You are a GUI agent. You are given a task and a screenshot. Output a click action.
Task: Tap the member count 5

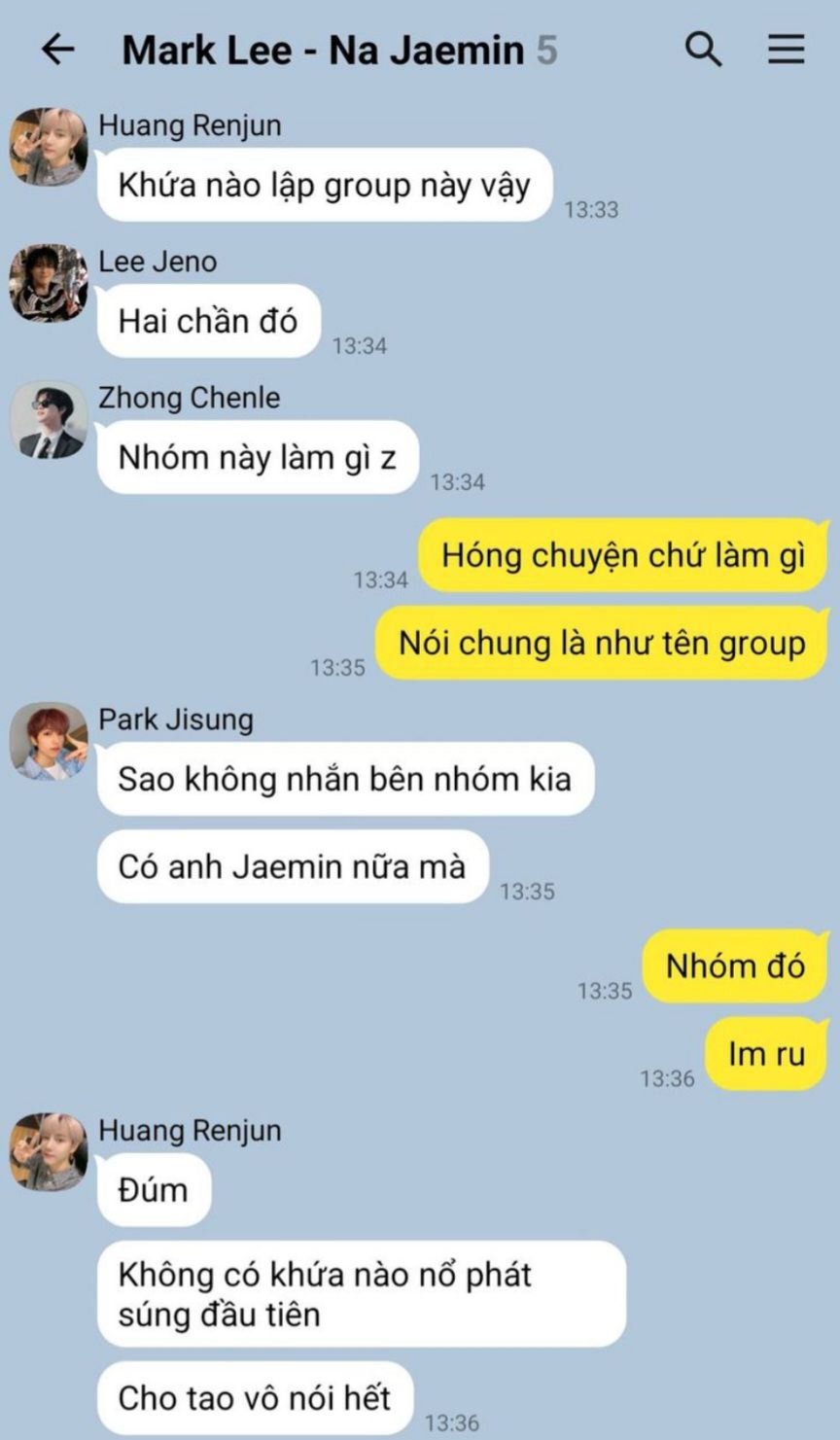tap(547, 50)
